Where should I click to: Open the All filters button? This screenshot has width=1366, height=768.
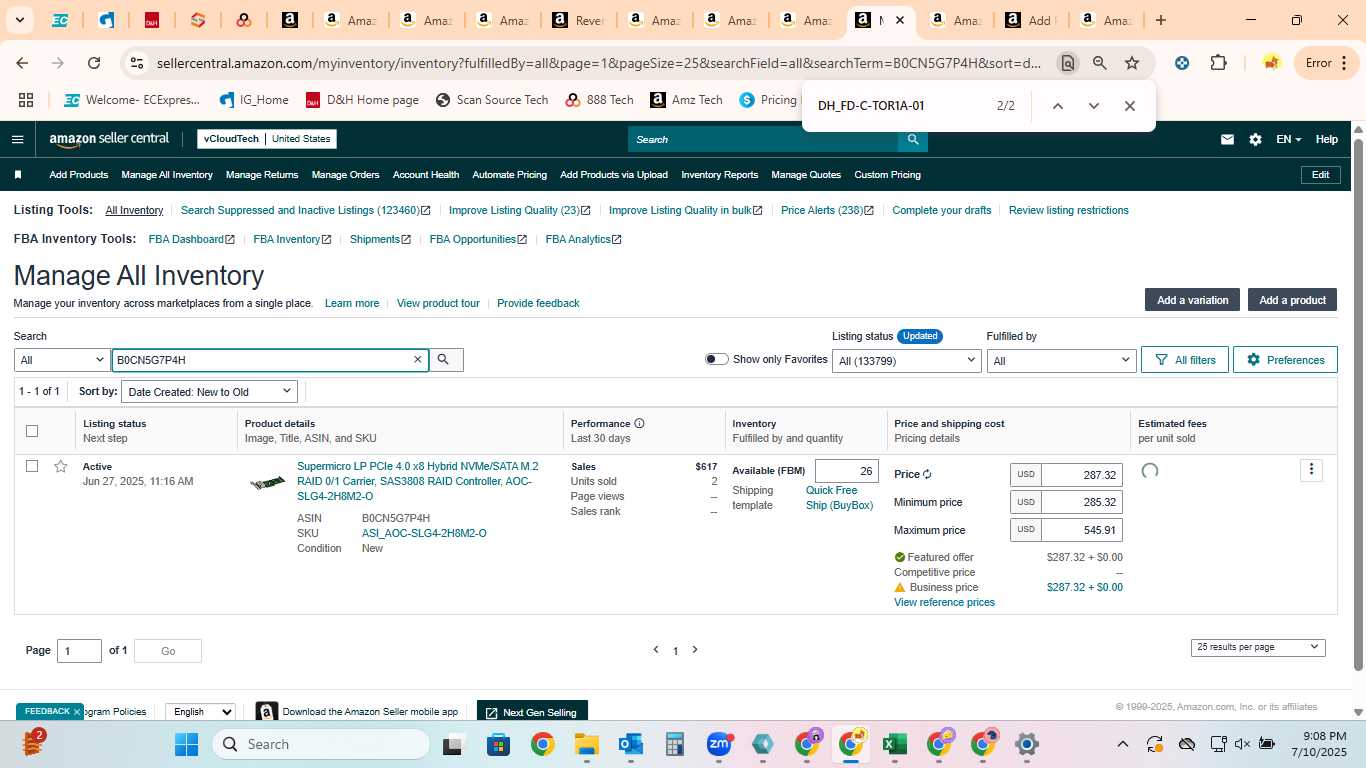point(1185,360)
